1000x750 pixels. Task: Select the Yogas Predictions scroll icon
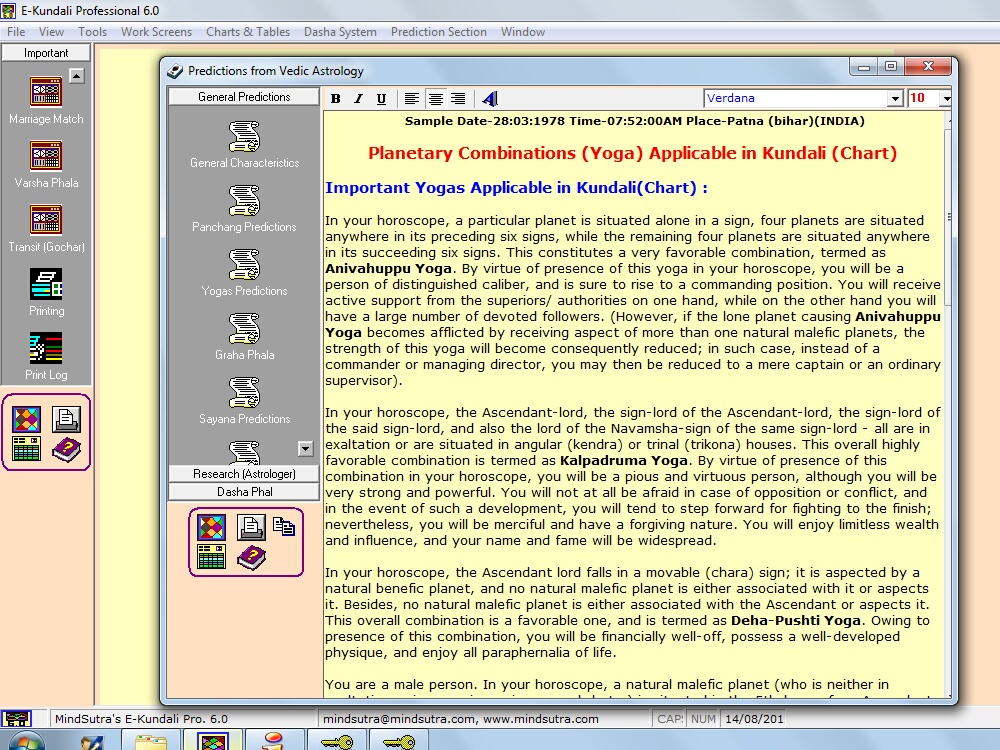pos(244,265)
